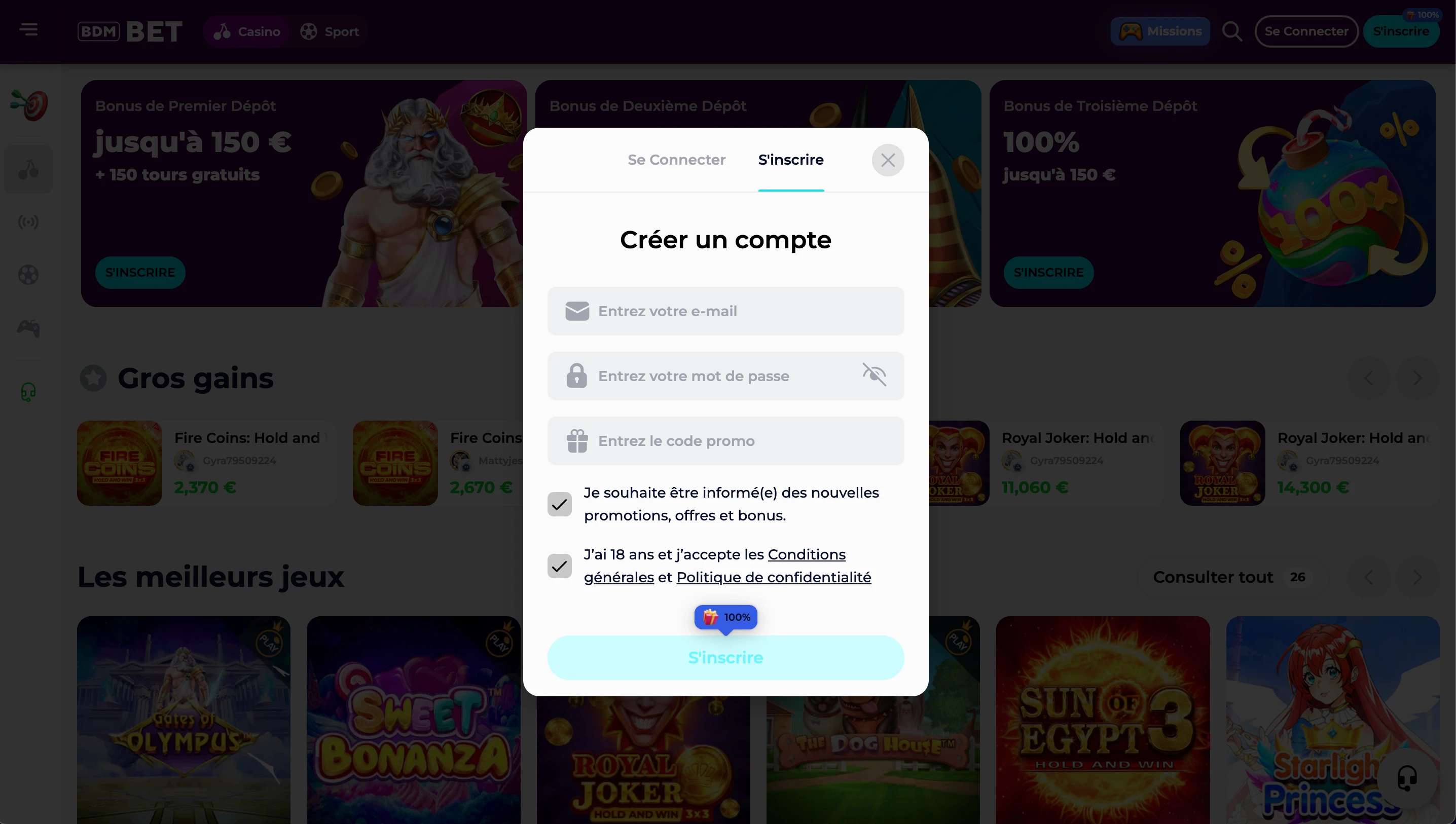Switch to the Se Connecter tab
This screenshot has width=1456, height=824.
click(x=676, y=160)
